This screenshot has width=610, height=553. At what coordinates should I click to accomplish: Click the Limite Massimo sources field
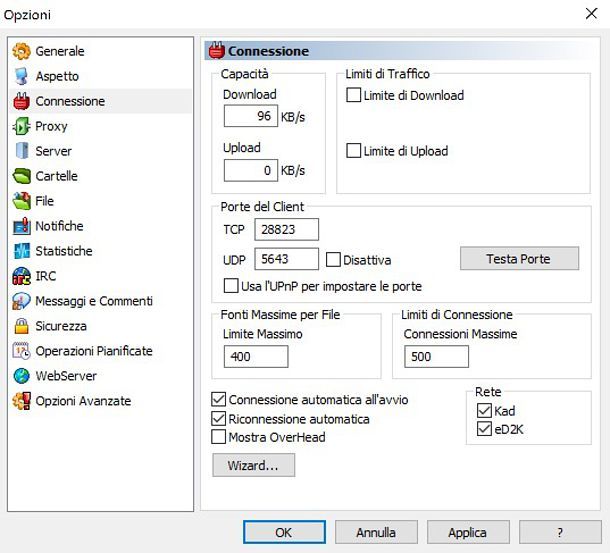(x=256, y=356)
